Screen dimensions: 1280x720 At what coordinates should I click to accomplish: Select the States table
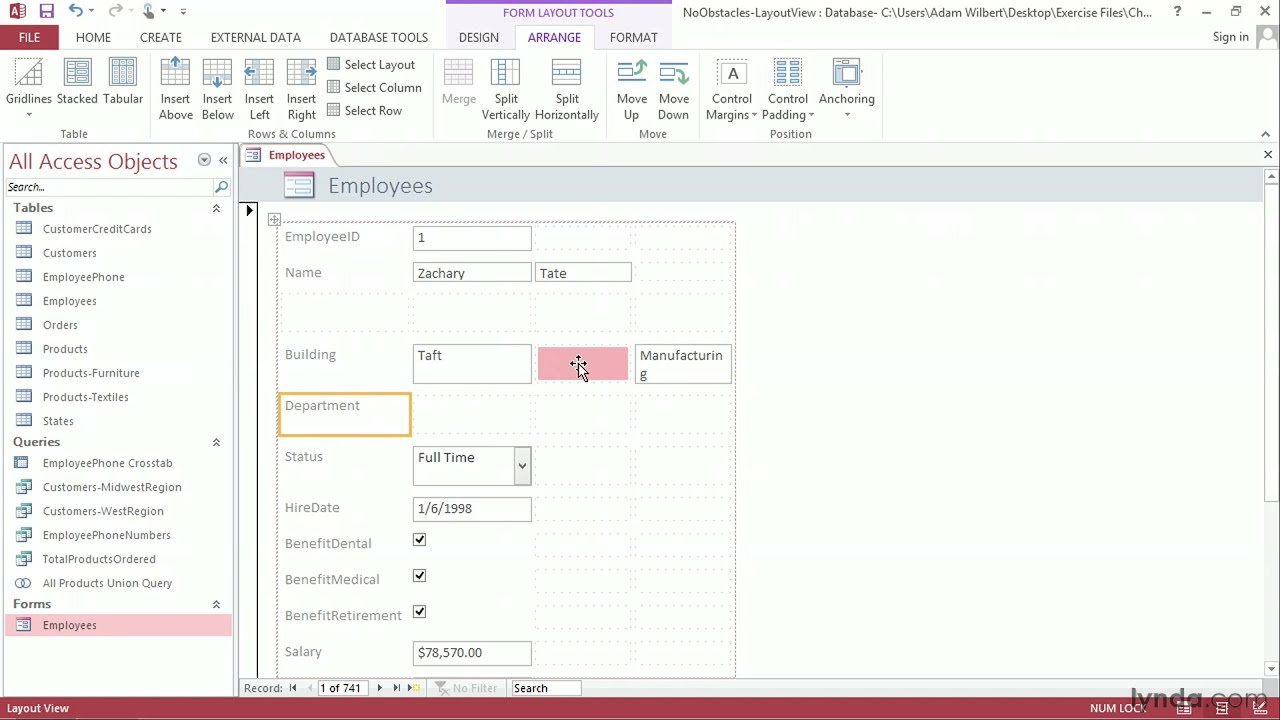[58, 421]
